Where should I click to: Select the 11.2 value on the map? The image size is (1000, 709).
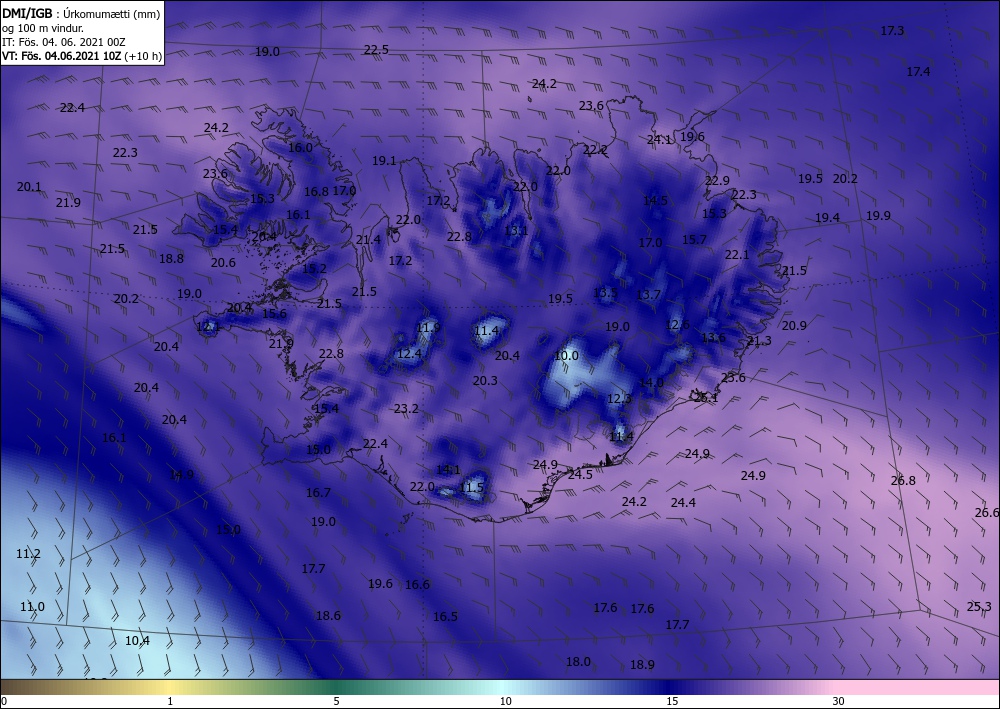coord(28,553)
